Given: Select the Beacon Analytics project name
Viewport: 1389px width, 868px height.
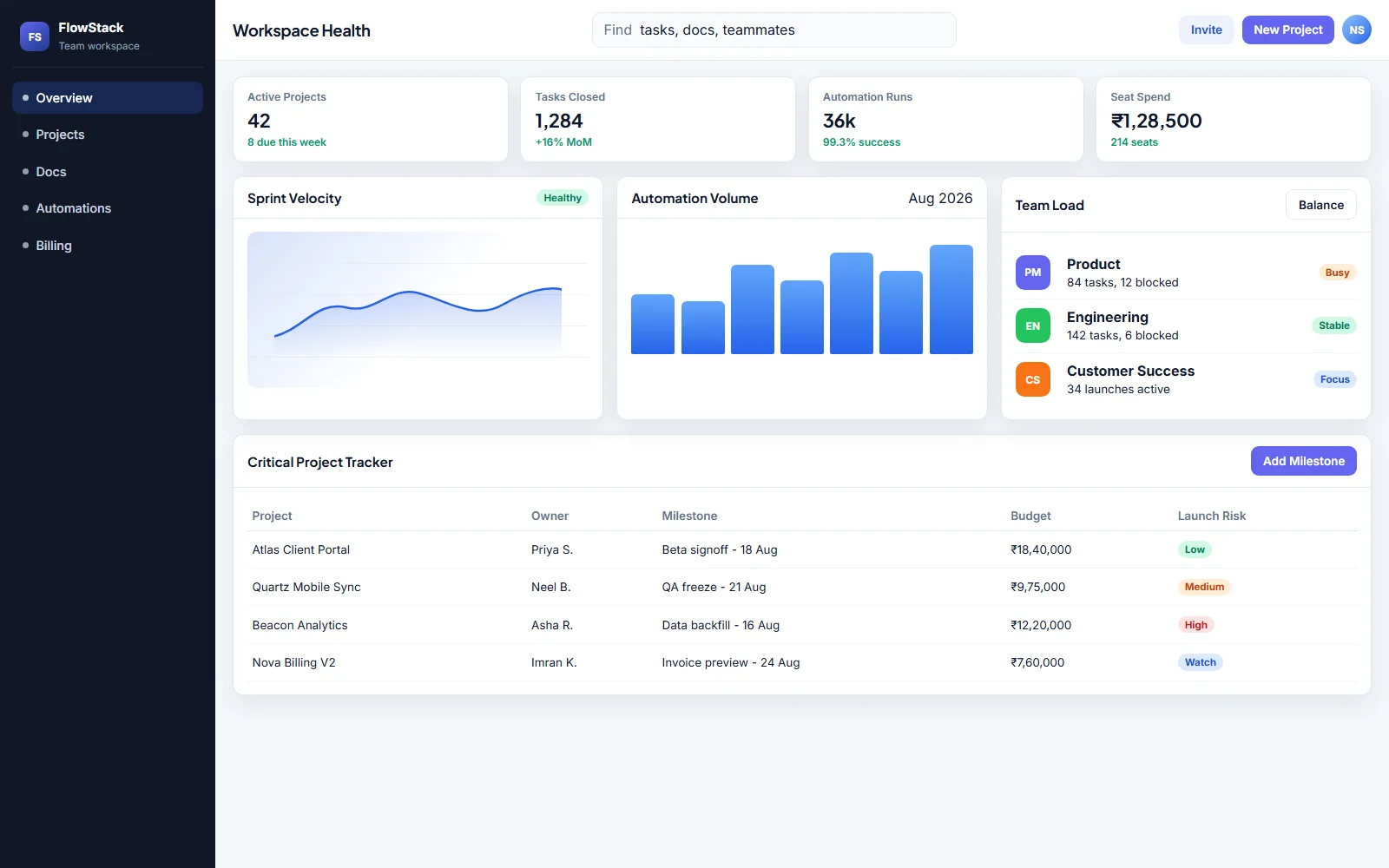Looking at the screenshot, I should [300, 625].
